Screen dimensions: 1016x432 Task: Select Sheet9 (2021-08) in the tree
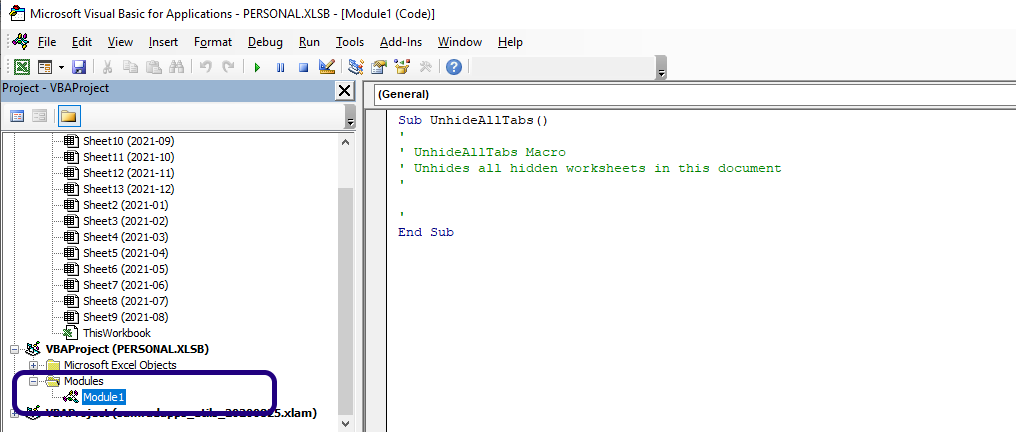click(126, 317)
